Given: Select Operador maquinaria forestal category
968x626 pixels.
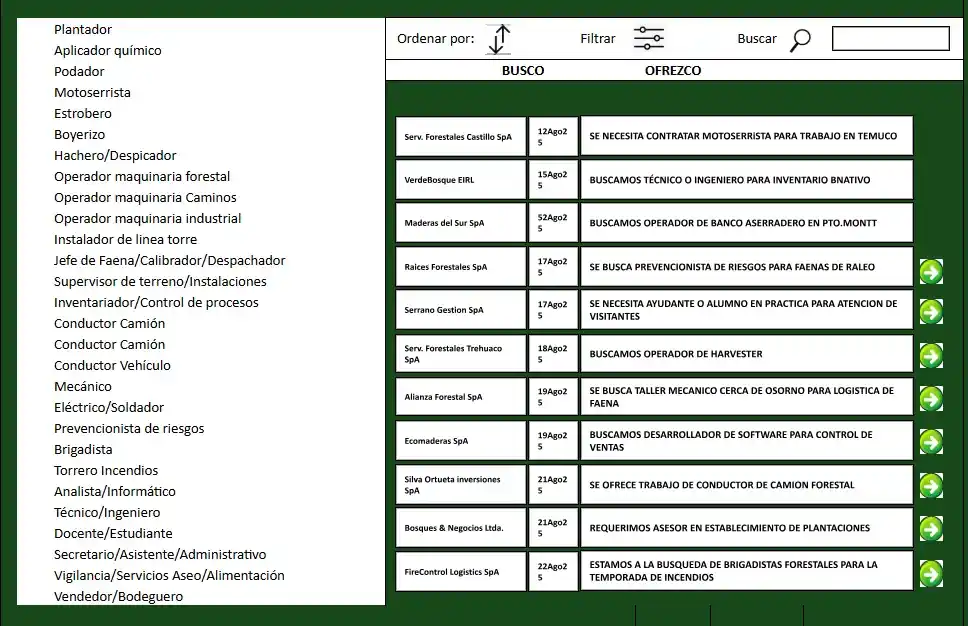Looking at the screenshot, I should click(x=142, y=177).
